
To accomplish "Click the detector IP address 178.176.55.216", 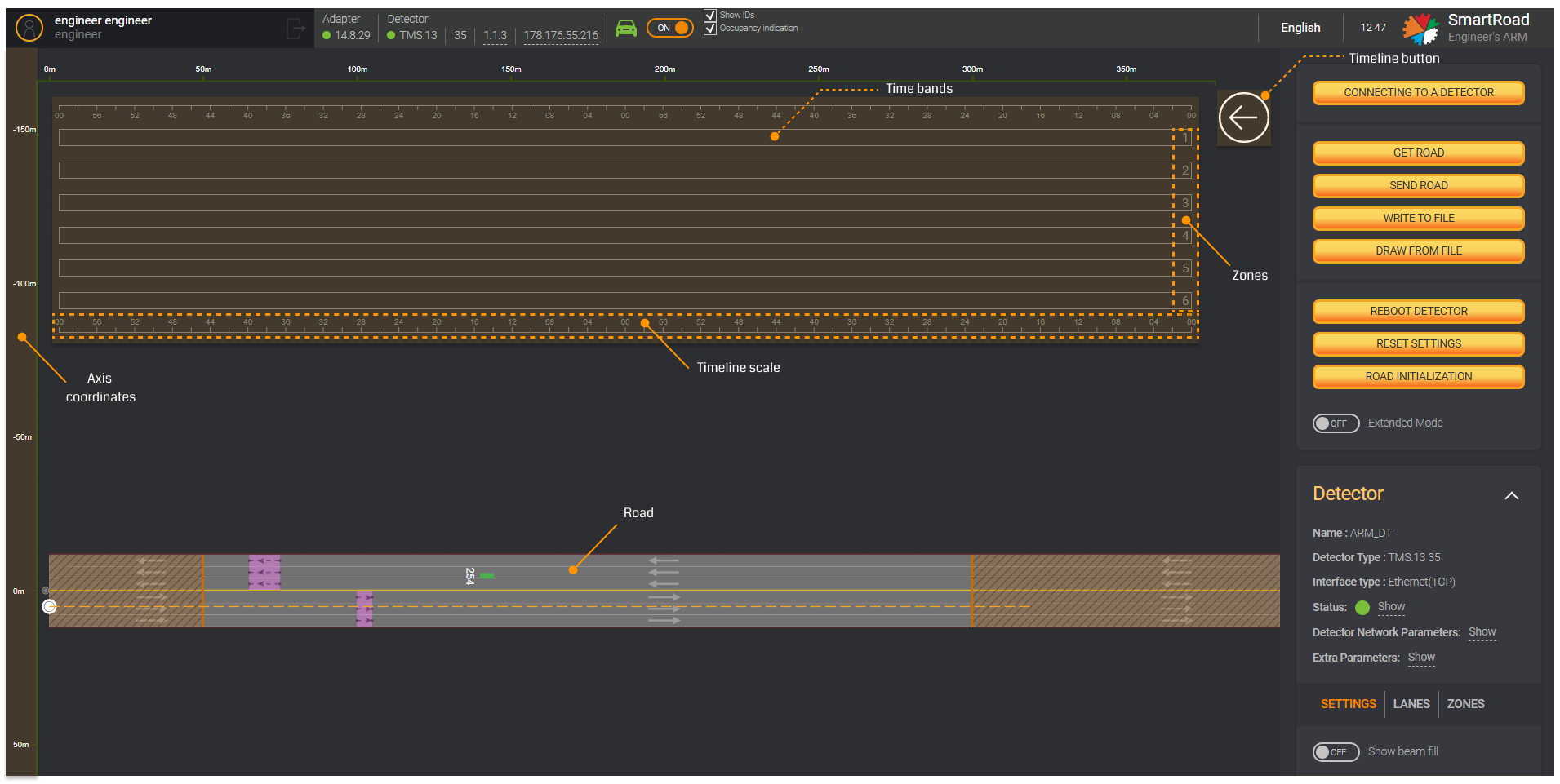I will tap(561, 36).
